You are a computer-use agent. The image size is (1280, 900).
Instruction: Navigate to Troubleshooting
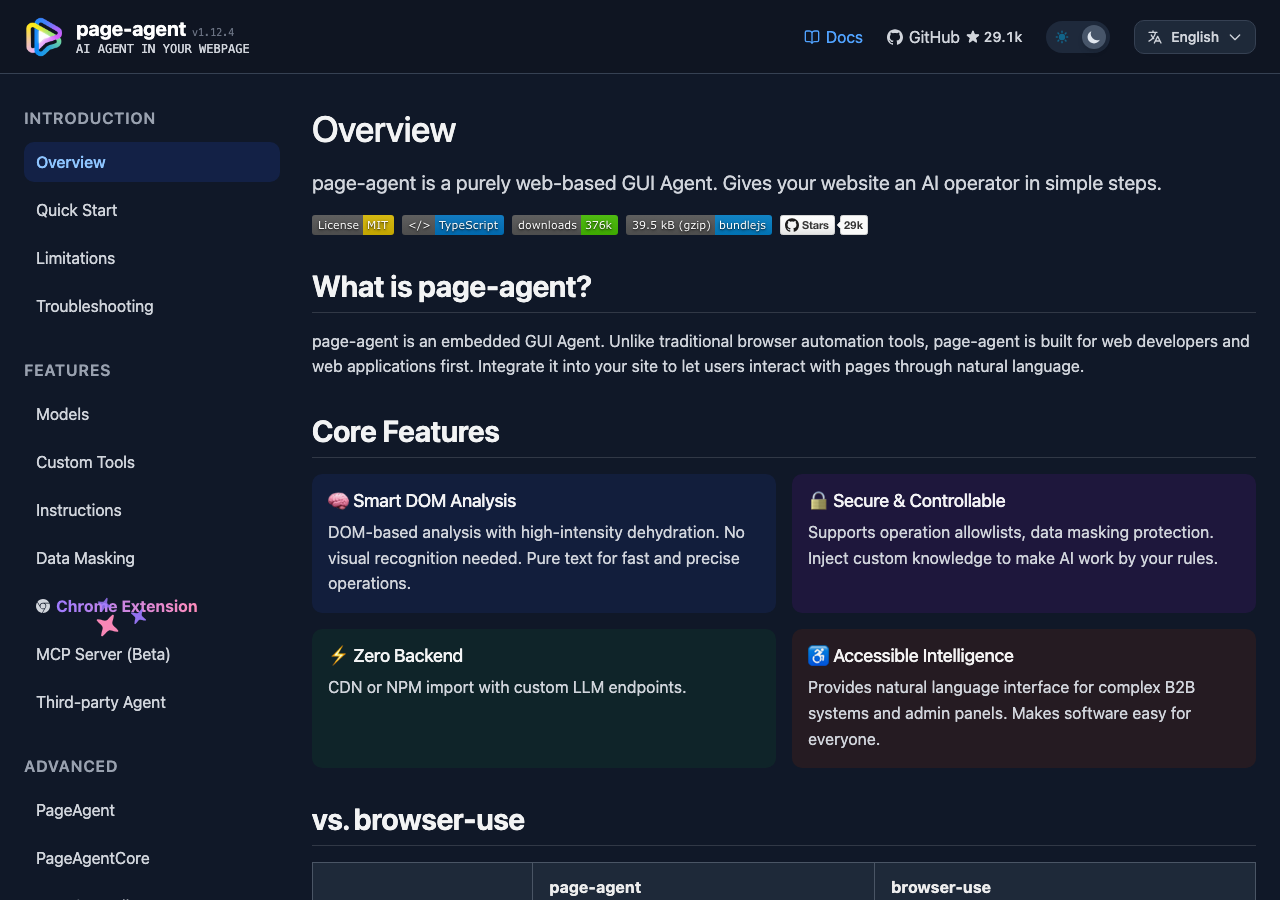[x=152, y=306]
